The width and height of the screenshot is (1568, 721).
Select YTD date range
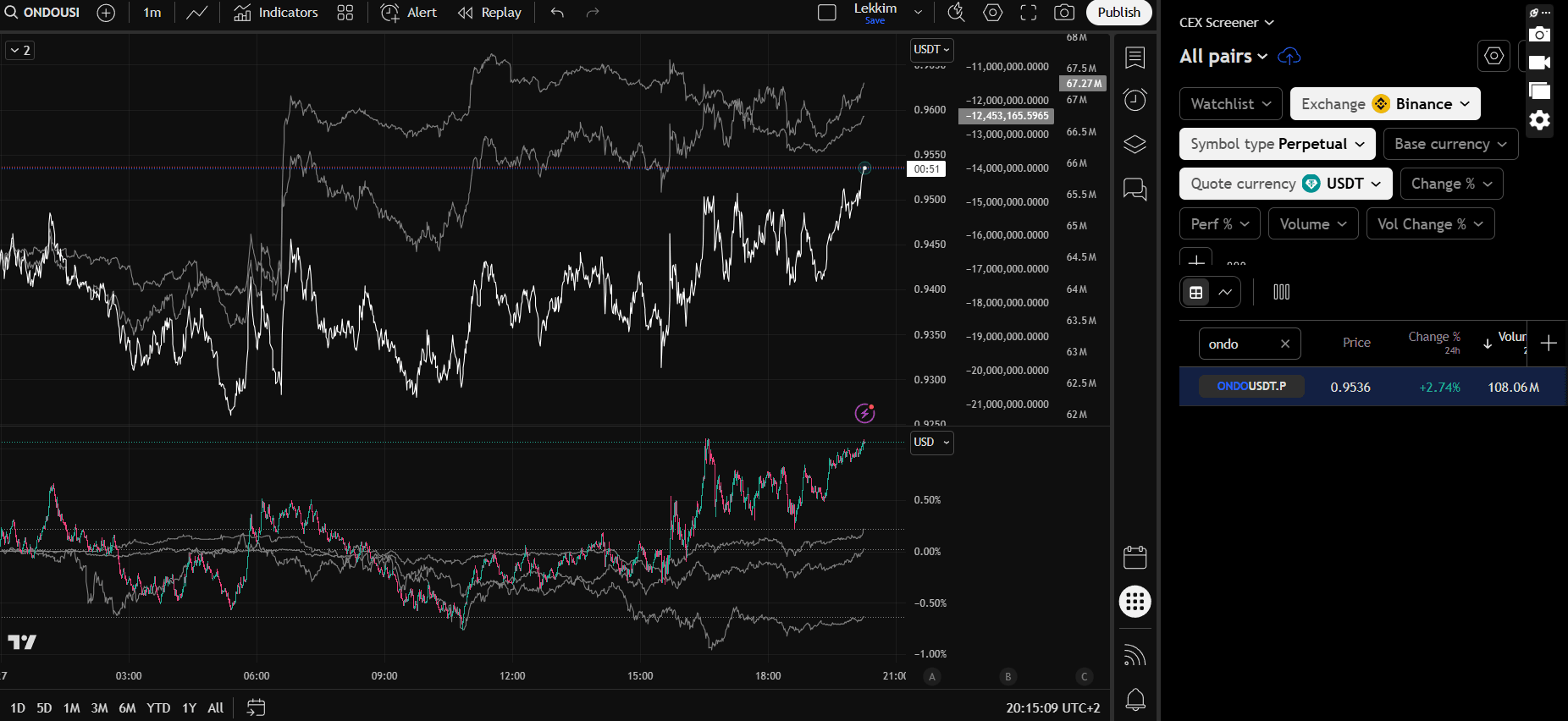coord(158,707)
